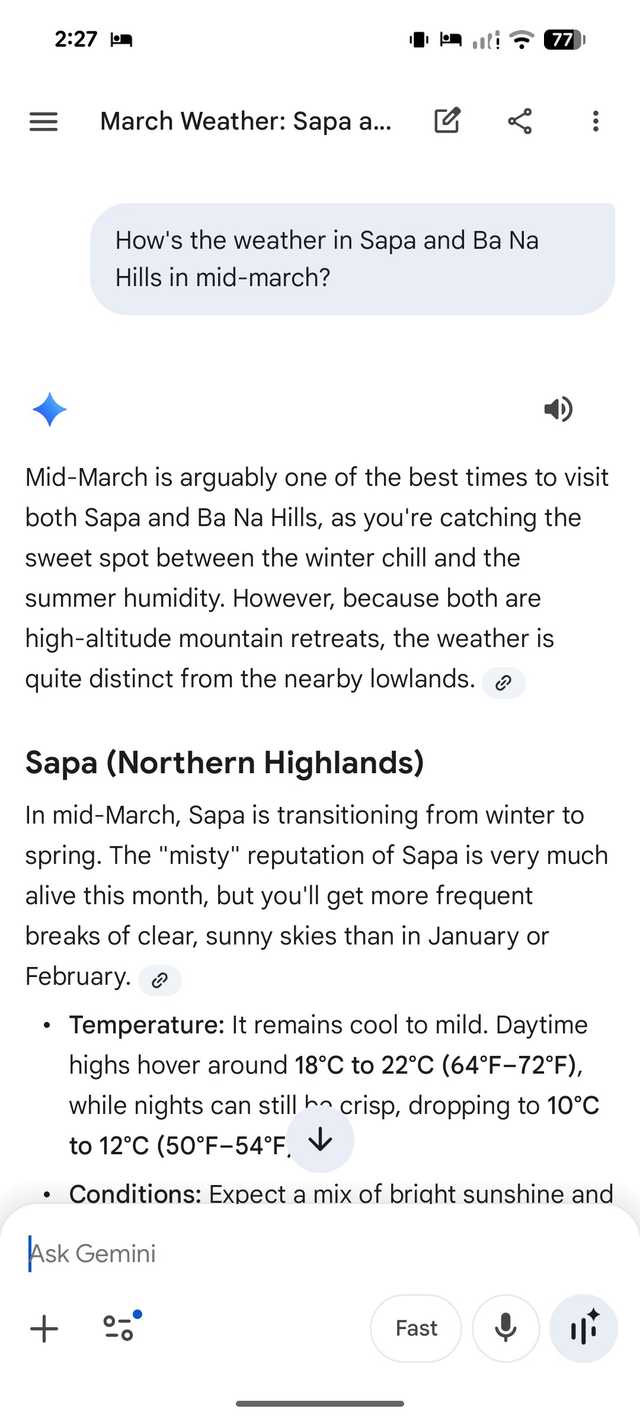Tap the plus button to add attachments
Viewport: 640px width, 1422px height.
(x=44, y=1328)
